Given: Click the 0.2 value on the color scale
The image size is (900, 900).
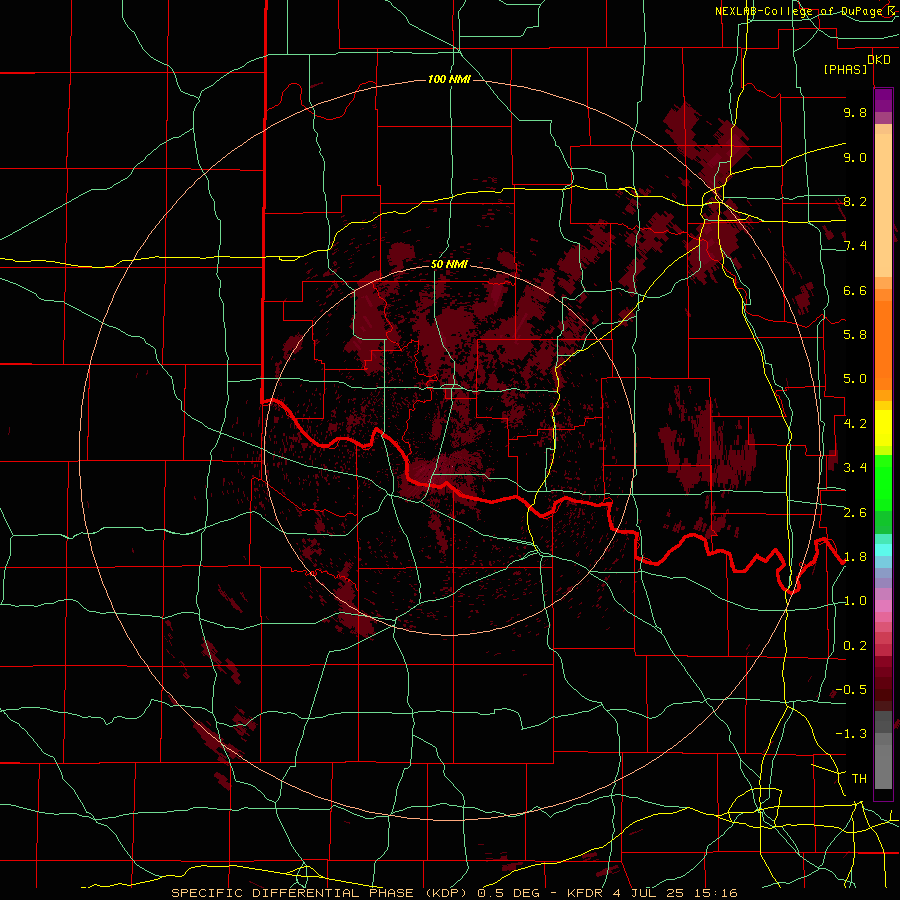Looking at the screenshot, I should 855,646.
